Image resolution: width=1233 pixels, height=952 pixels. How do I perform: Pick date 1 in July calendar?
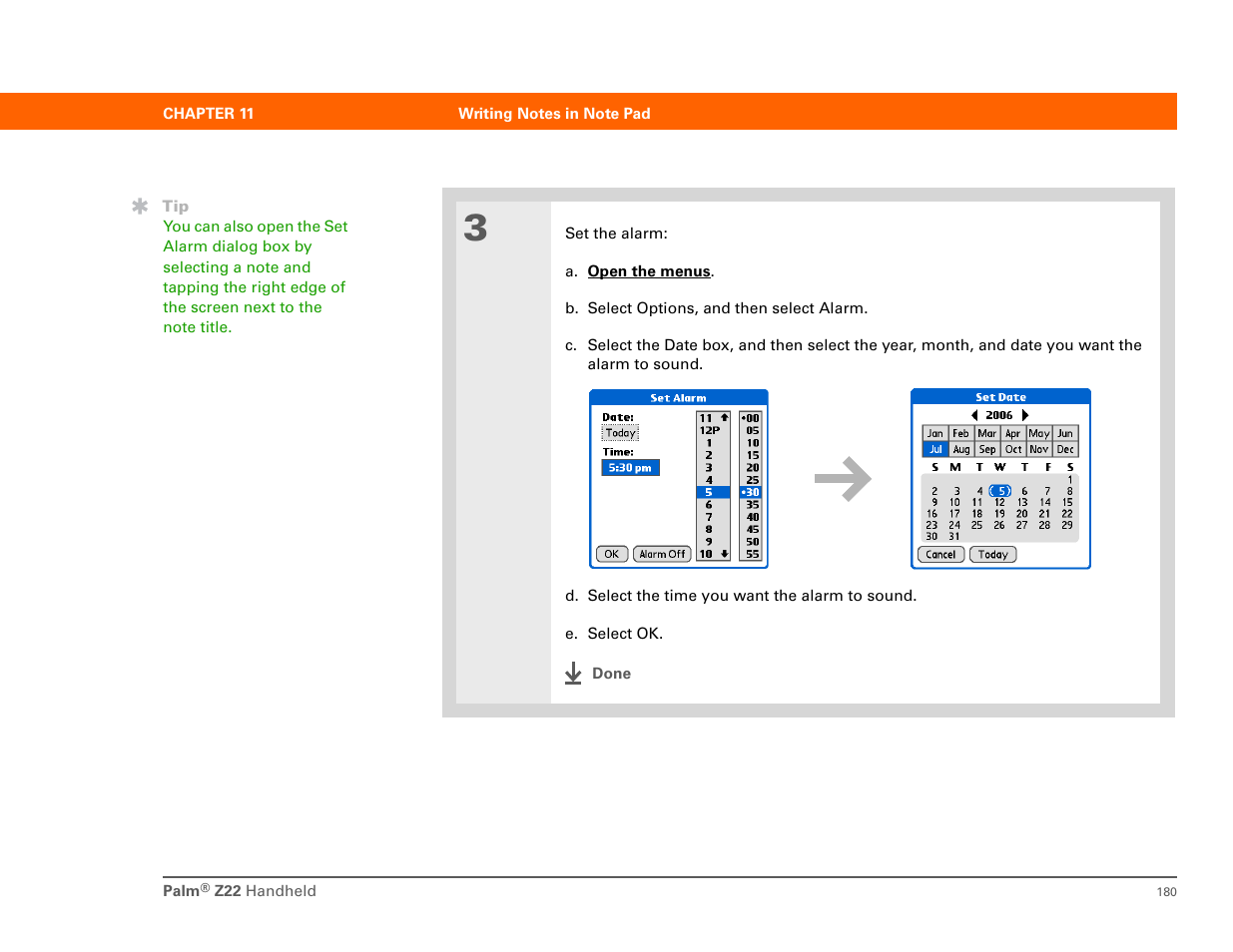click(x=1069, y=480)
